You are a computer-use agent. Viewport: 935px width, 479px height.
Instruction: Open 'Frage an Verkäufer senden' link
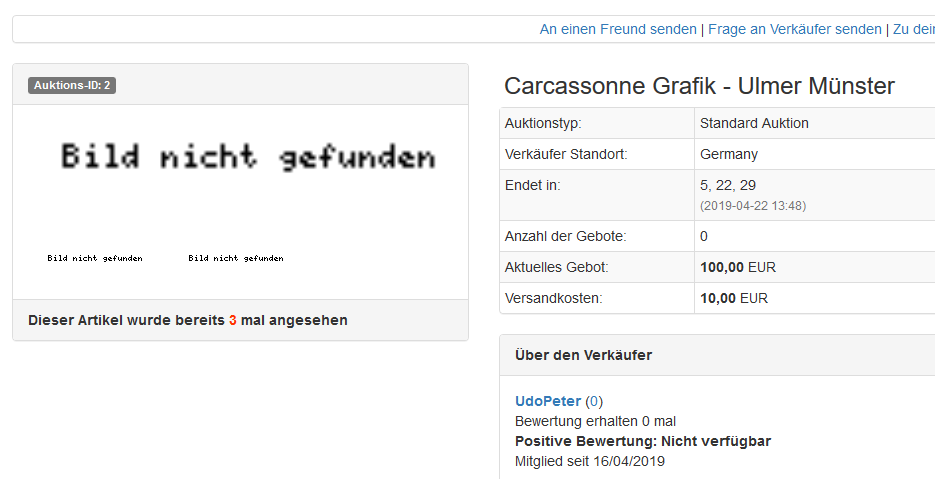click(794, 29)
